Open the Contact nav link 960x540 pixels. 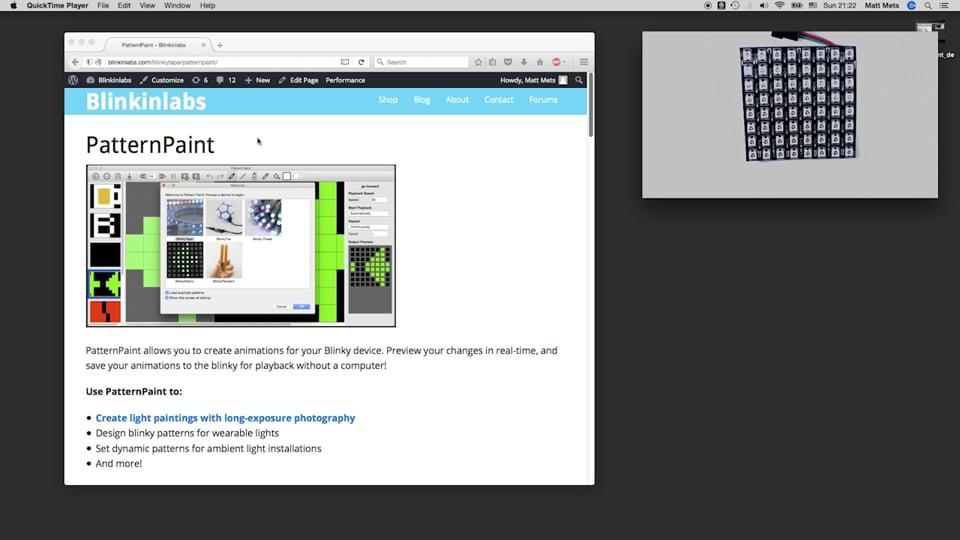[499, 100]
